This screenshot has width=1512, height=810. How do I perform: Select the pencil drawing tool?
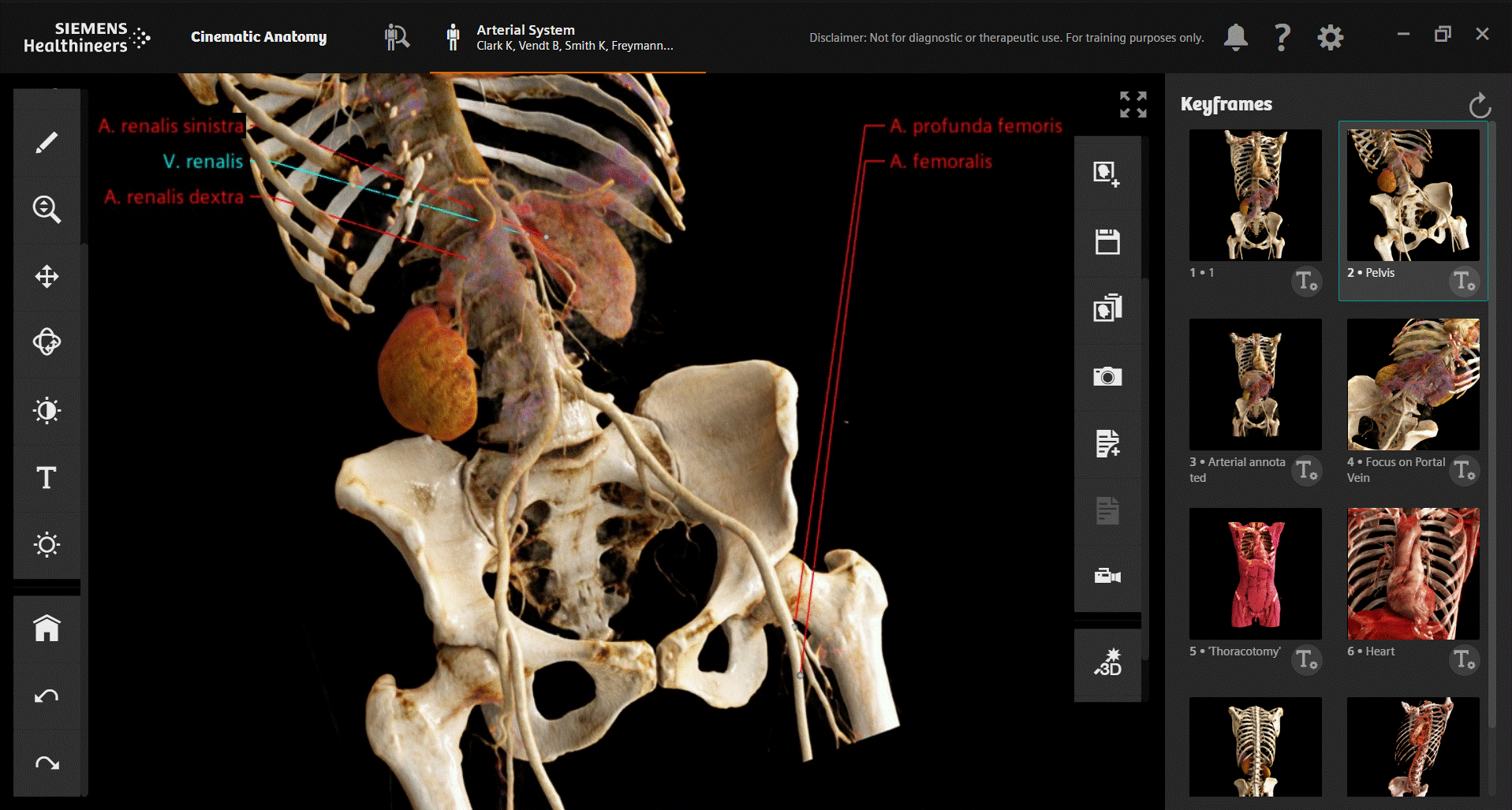click(x=47, y=142)
